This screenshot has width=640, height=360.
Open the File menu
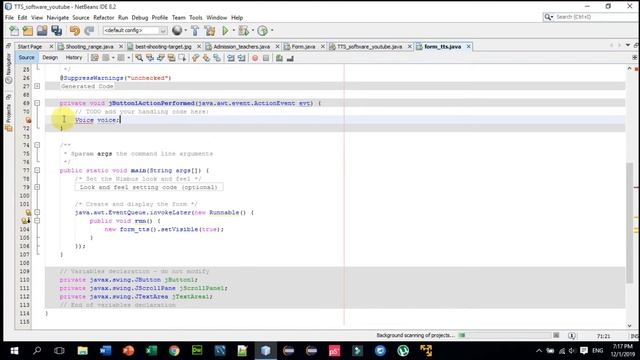[x=9, y=18]
